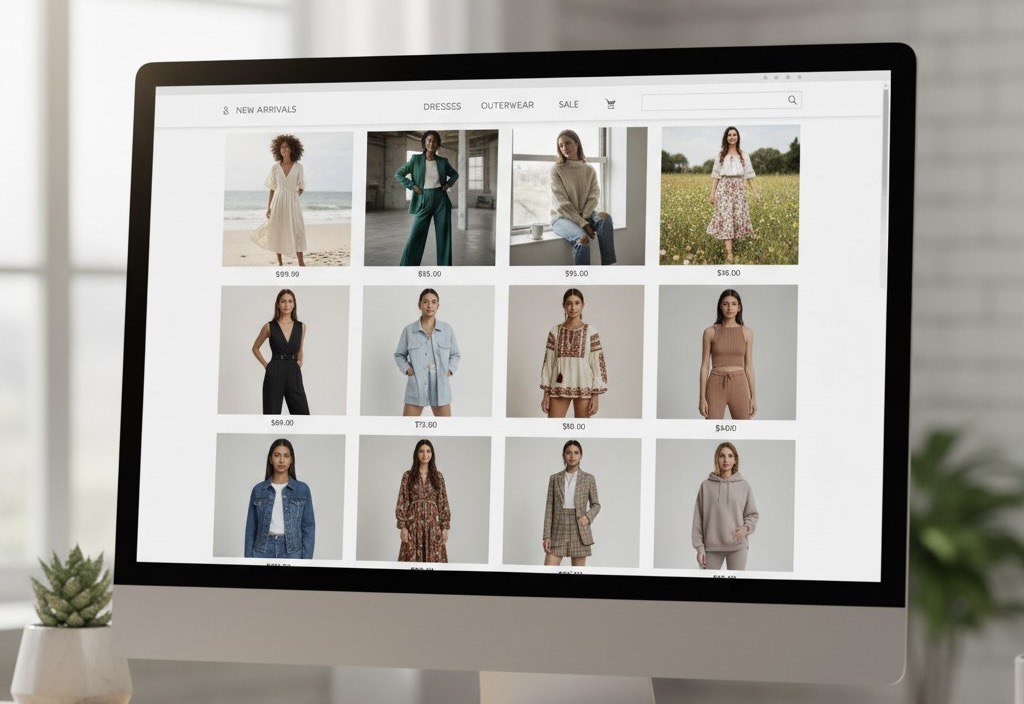Select the beige knit sweater by window photo
This screenshot has width=1024, height=704.
click(x=577, y=196)
